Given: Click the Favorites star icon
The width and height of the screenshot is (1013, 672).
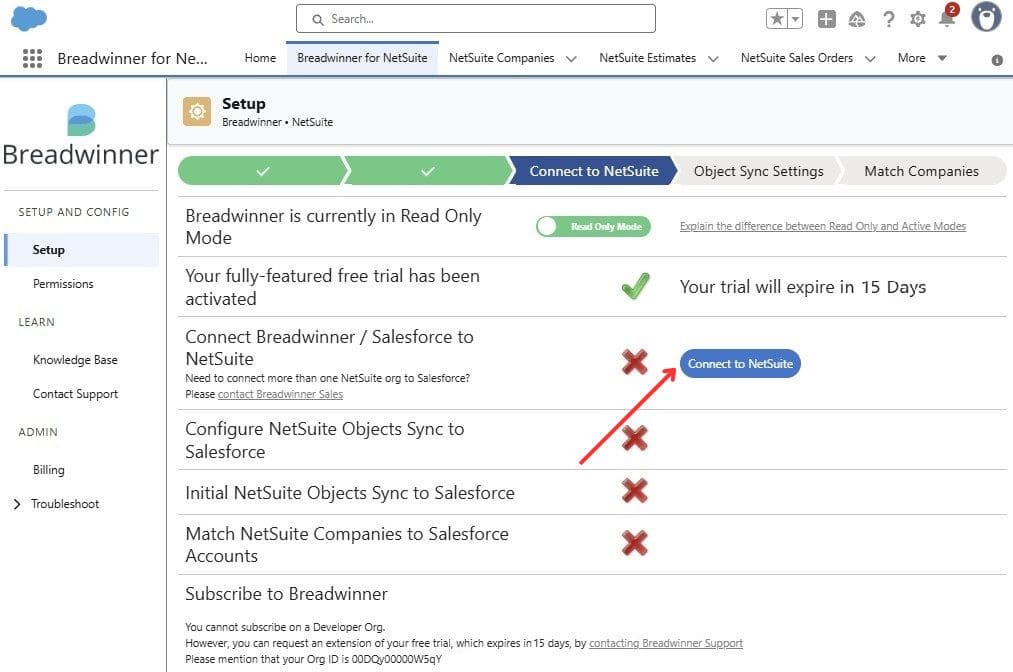Looking at the screenshot, I should [777, 19].
